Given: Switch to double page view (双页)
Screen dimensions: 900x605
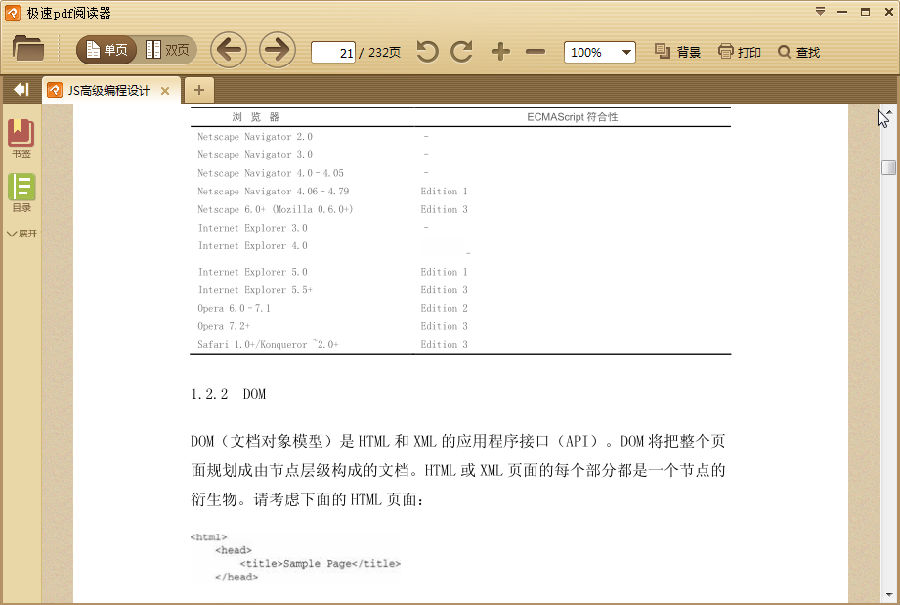Looking at the screenshot, I should click(x=167, y=50).
